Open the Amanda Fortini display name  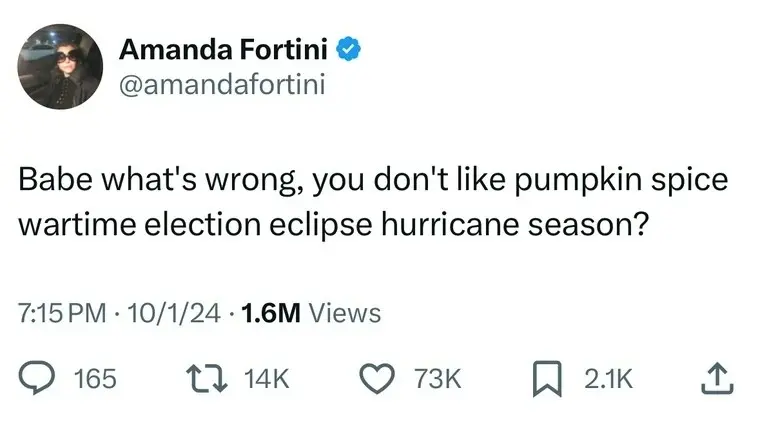click(x=224, y=48)
